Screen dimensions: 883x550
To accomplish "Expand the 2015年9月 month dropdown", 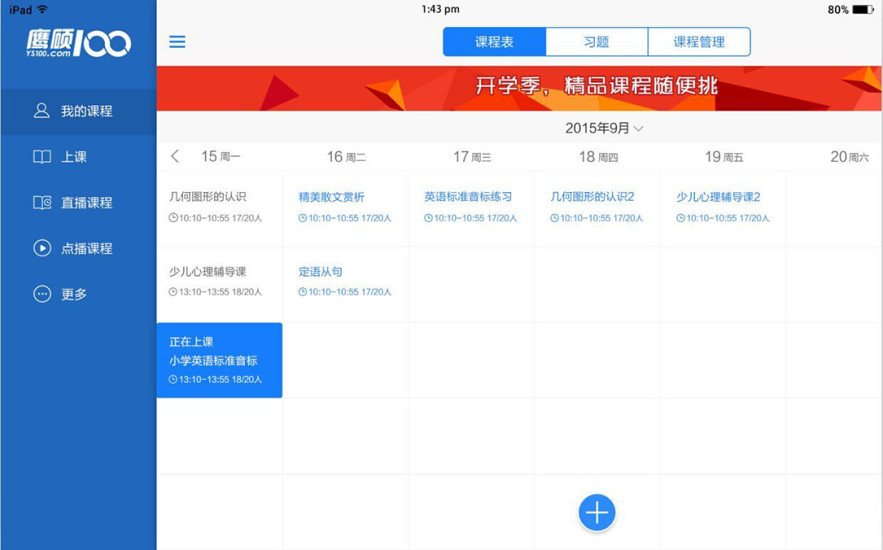I will 604,128.
